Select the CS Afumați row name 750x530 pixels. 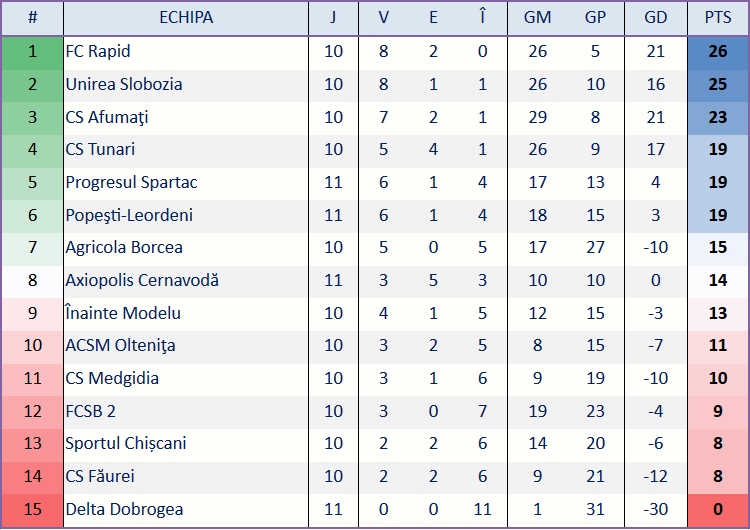tap(107, 117)
